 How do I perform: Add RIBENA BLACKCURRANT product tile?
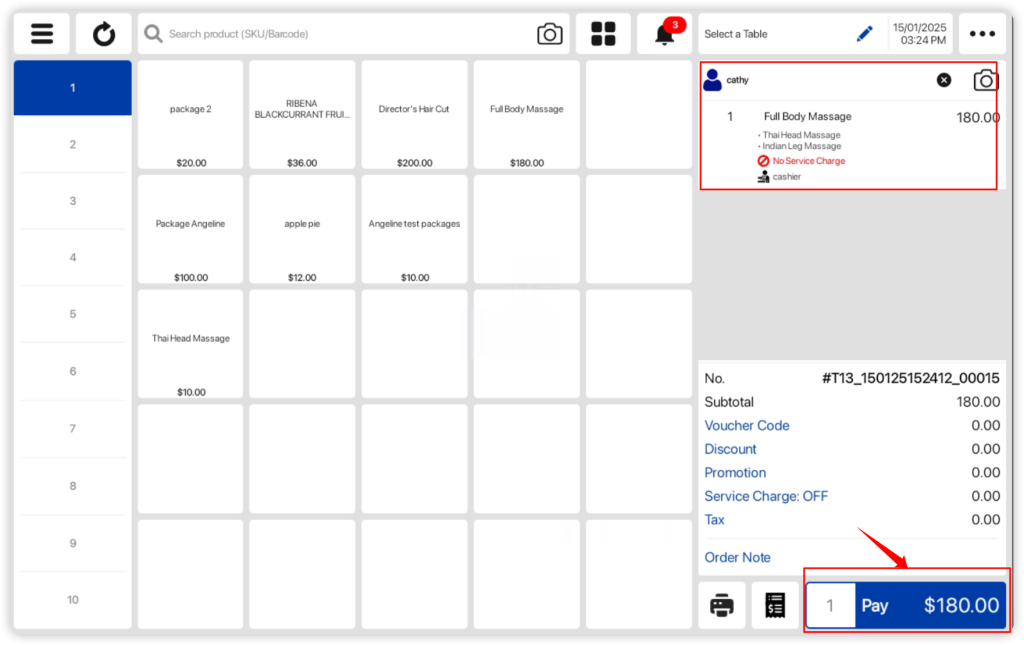(302, 115)
